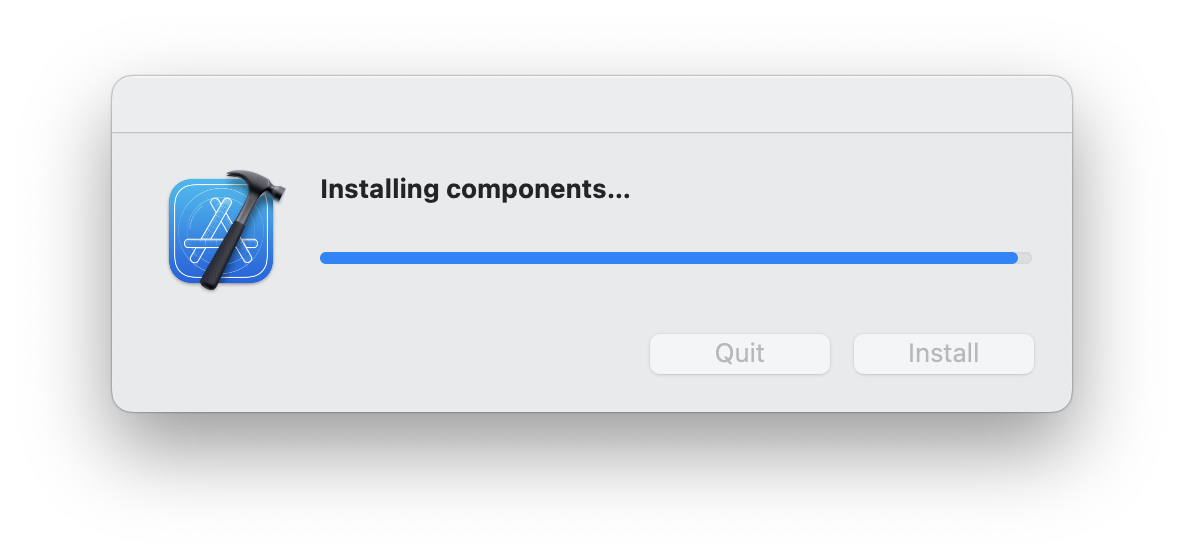Click the dimmed Quit button
Image resolution: width=1184 pixels, height=560 pixels.
[x=740, y=353]
